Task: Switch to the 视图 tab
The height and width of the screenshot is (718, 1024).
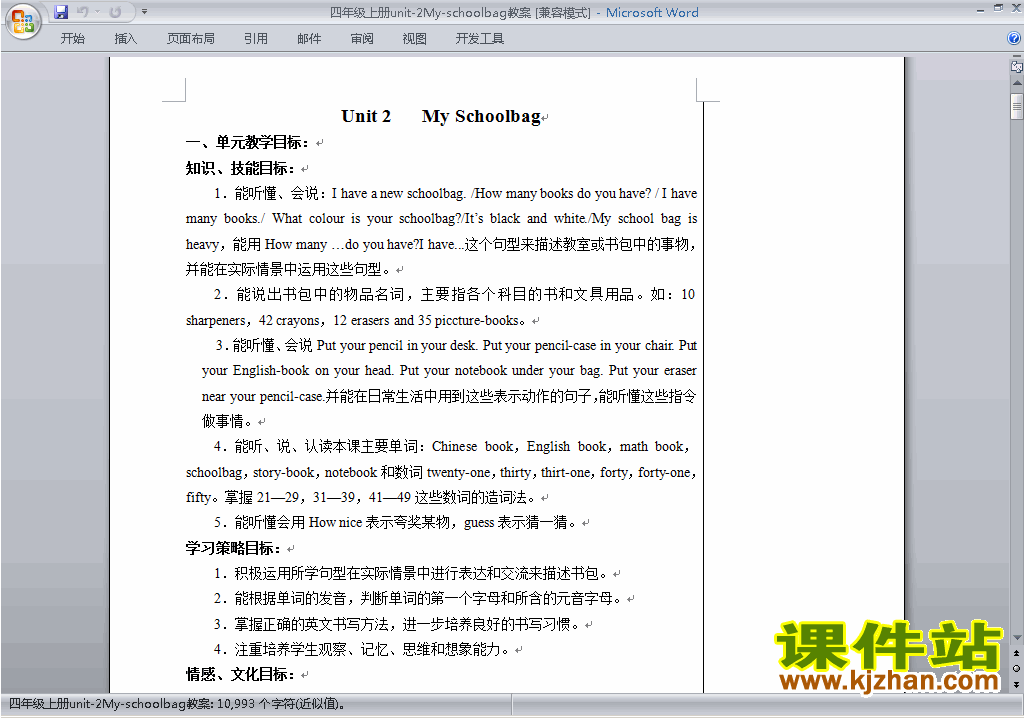Action: (x=415, y=39)
